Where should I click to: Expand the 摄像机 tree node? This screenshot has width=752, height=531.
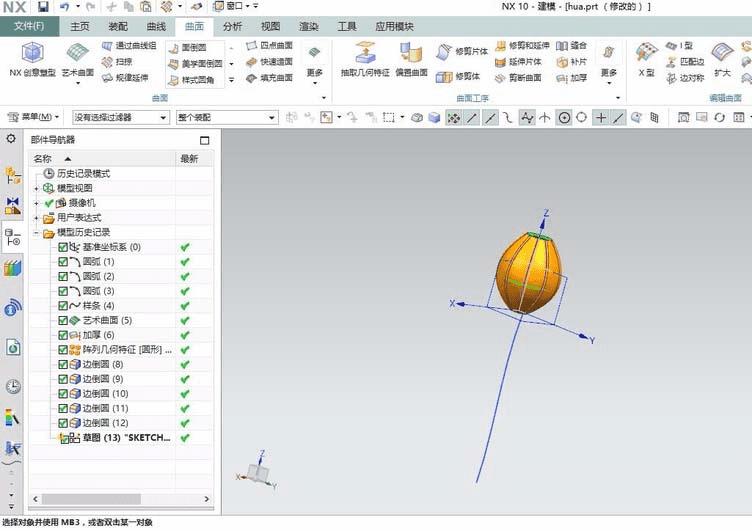point(36,203)
